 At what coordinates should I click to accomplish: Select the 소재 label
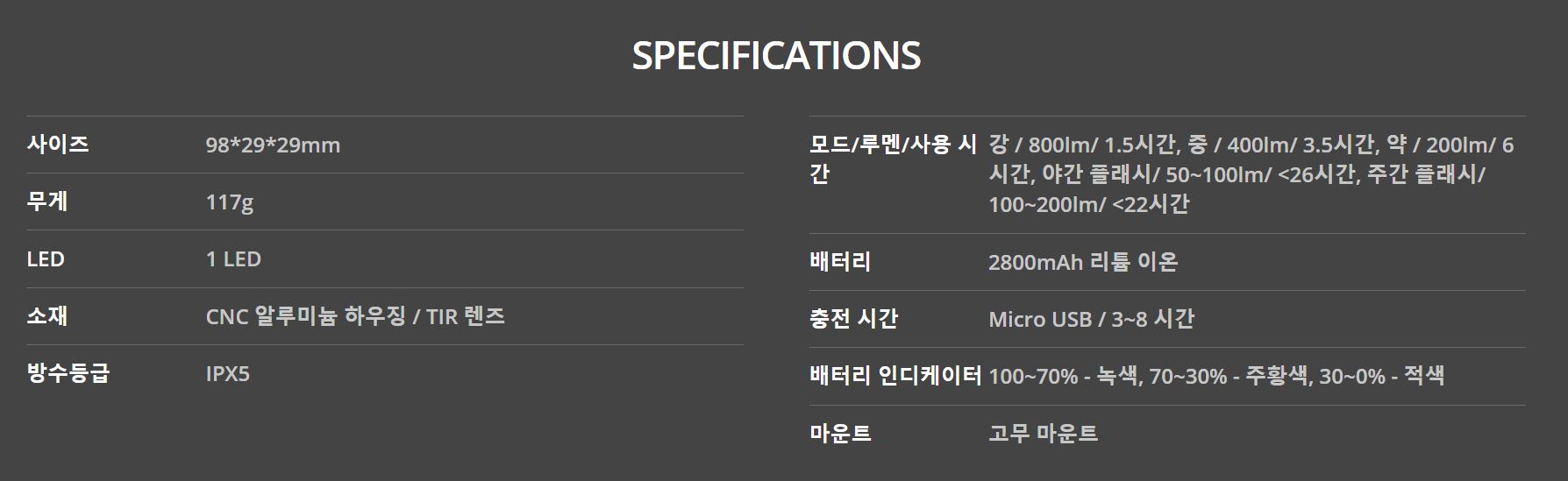47,315
